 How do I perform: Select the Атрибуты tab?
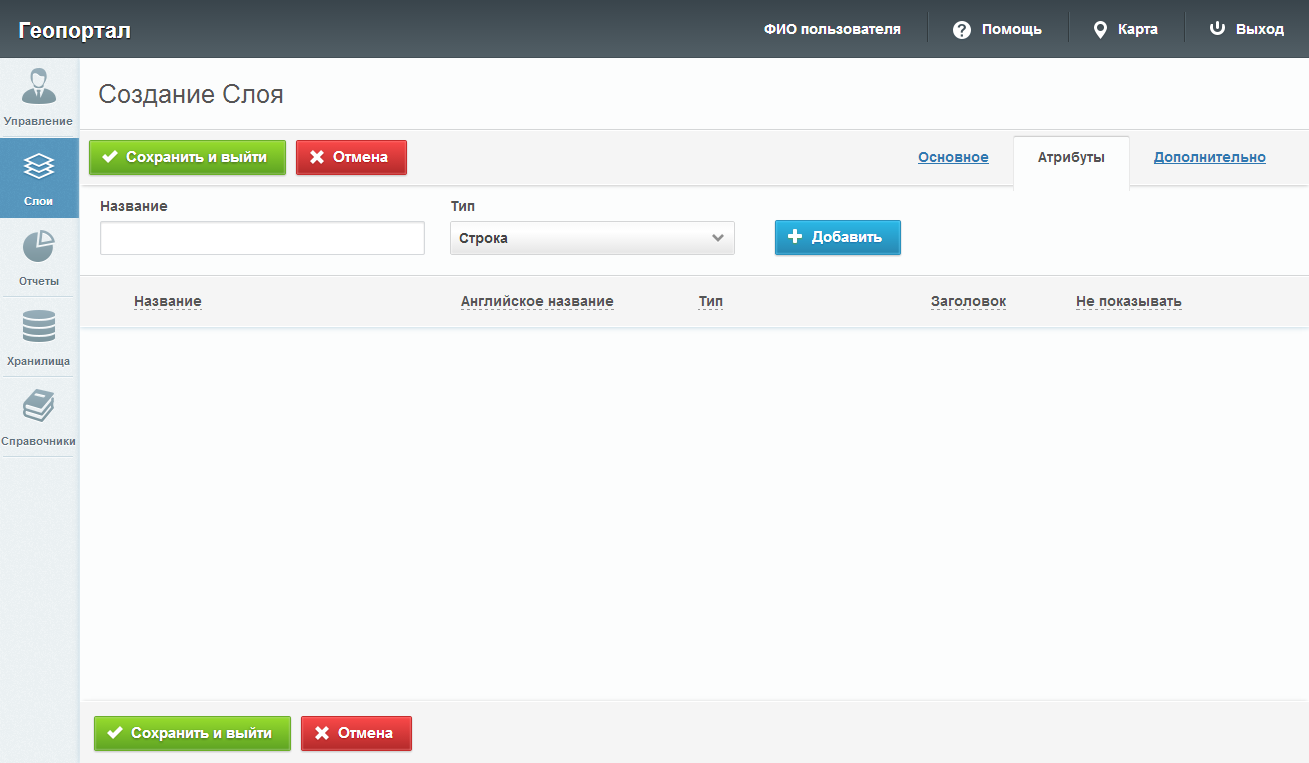[1071, 157]
